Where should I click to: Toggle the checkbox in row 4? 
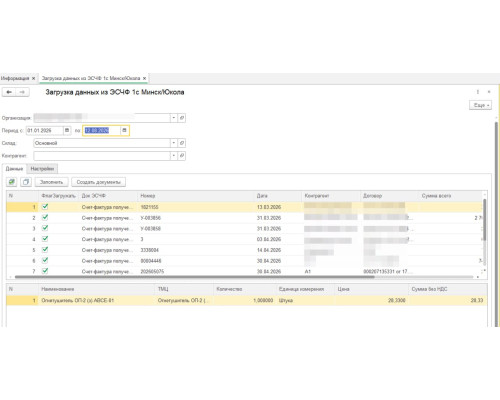tap(45, 239)
